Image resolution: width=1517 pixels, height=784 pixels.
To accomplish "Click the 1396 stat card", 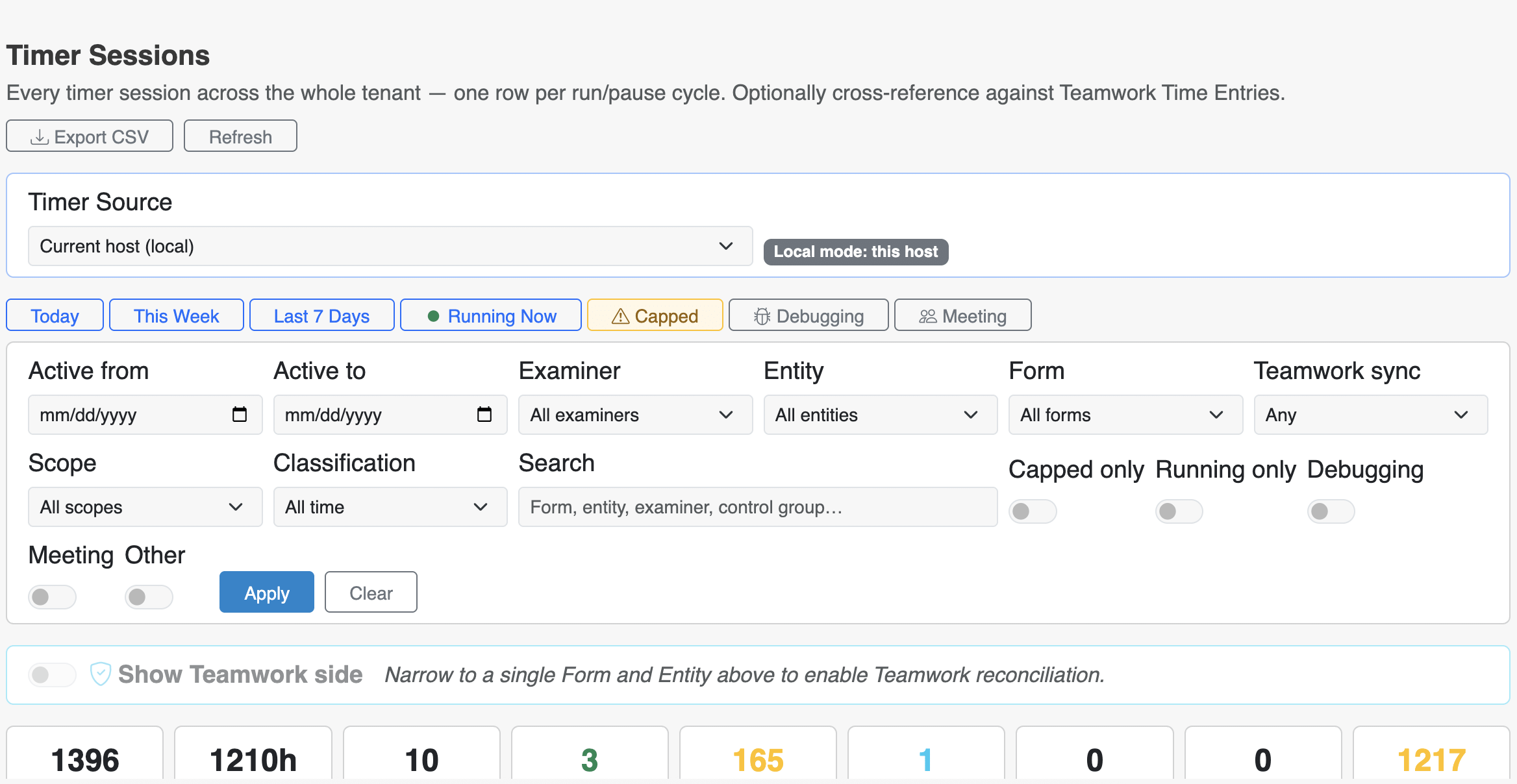I will pyautogui.click(x=85, y=754).
